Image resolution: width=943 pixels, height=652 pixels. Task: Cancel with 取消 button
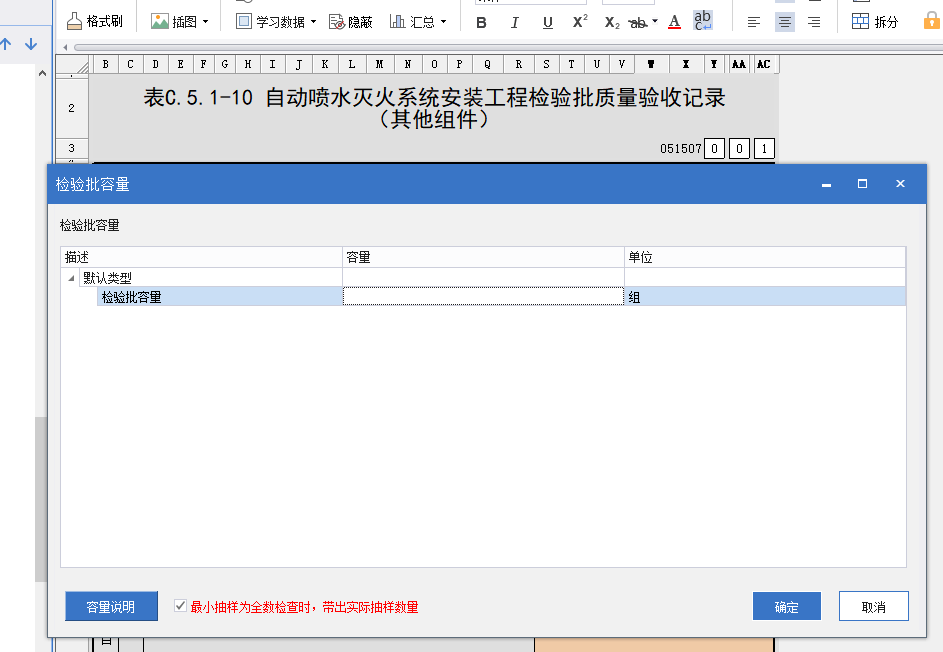click(x=873, y=606)
